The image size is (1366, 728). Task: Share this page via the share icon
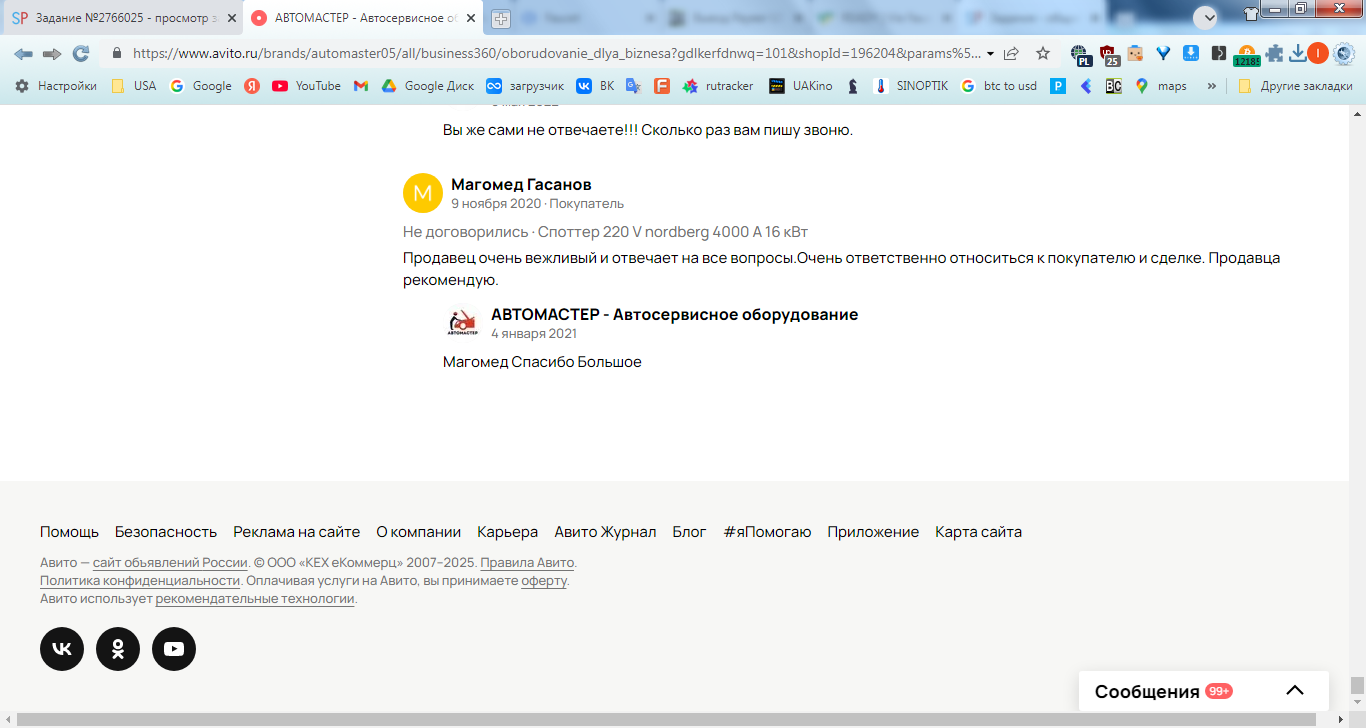(x=1012, y=53)
